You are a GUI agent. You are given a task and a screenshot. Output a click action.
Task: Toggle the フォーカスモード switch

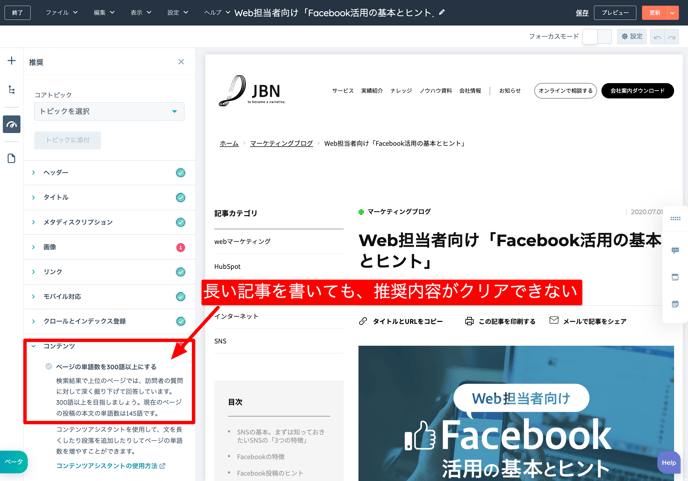(x=597, y=37)
